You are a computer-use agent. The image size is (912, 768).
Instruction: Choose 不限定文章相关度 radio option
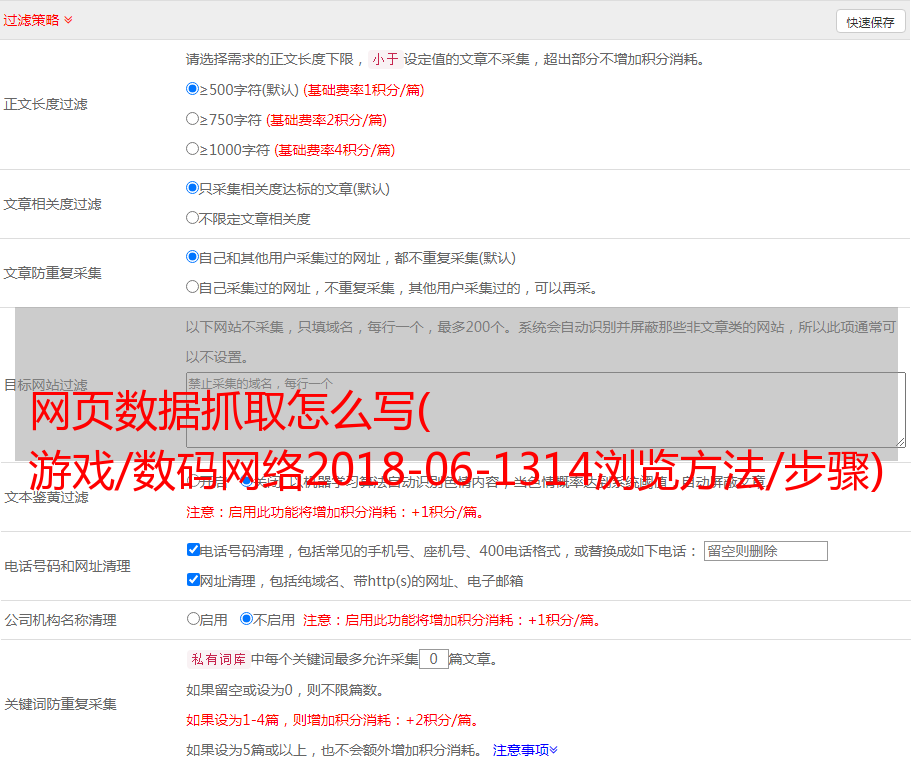[x=192, y=218]
